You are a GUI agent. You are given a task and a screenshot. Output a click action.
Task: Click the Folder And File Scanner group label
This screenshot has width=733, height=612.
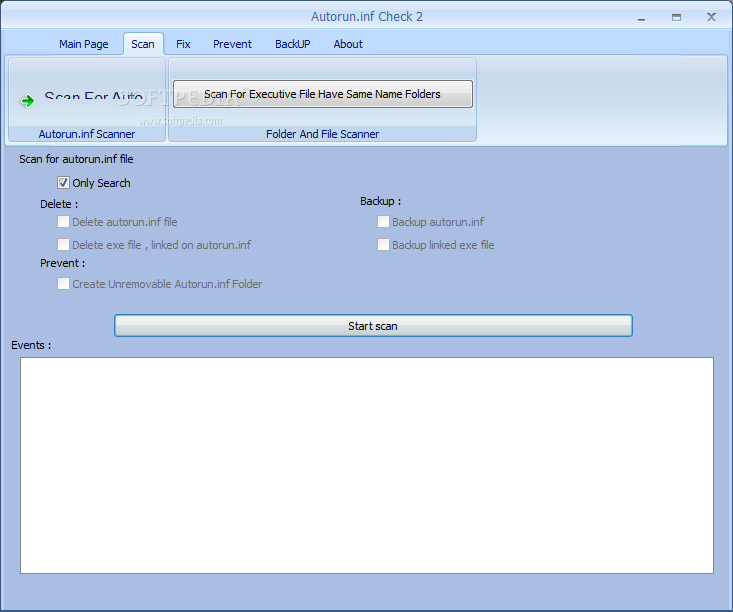click(323, 134)
